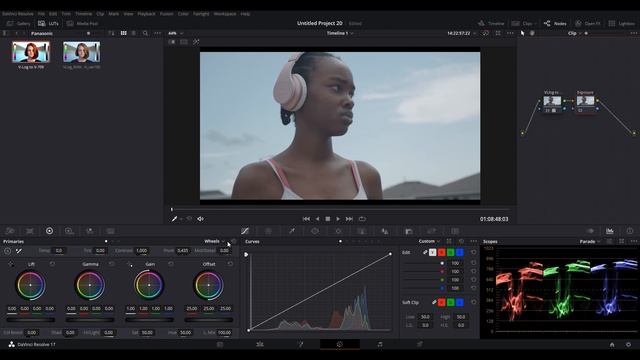Toggle the Y luminance curve channel

[x=432, y=253]
